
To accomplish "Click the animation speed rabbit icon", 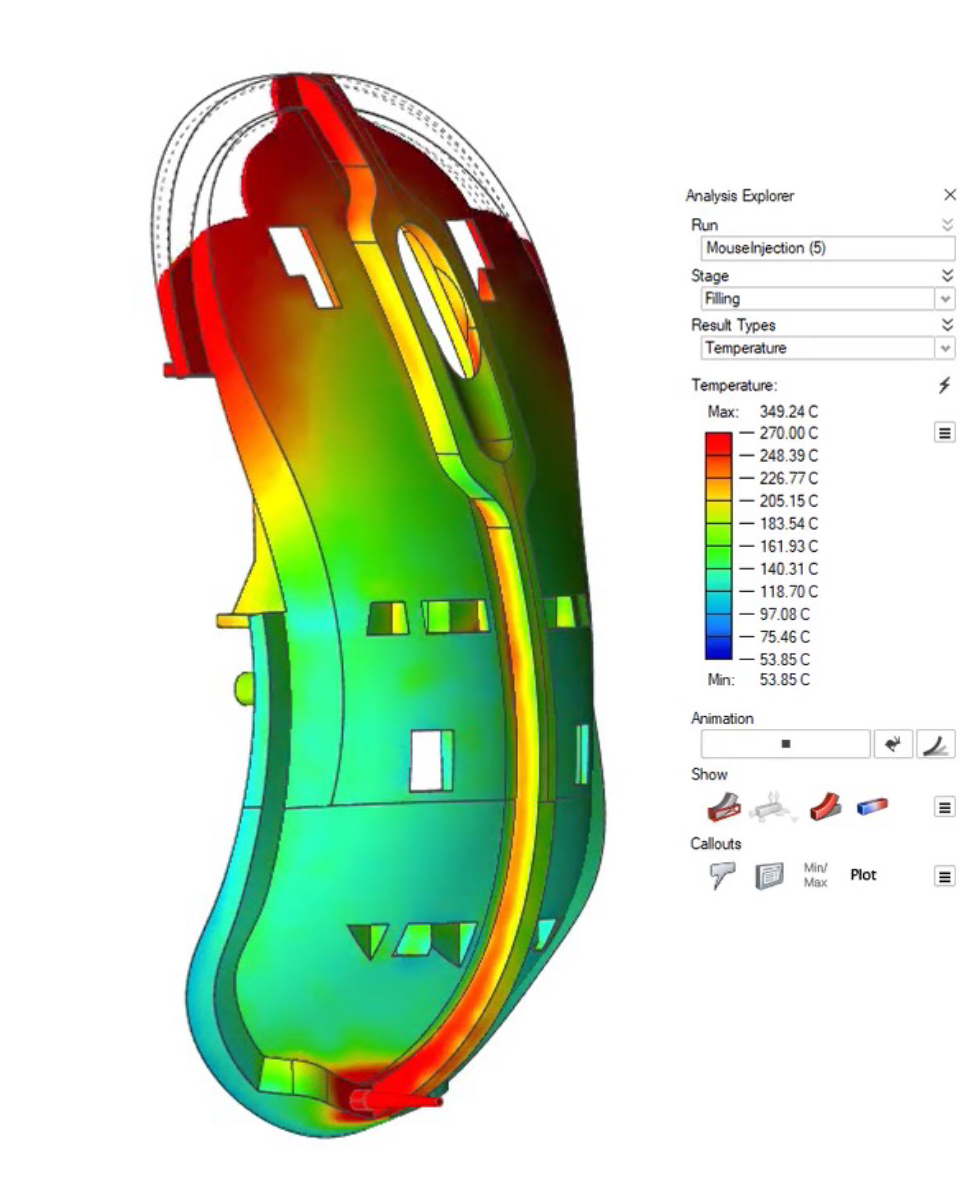I will click(893, 744).
